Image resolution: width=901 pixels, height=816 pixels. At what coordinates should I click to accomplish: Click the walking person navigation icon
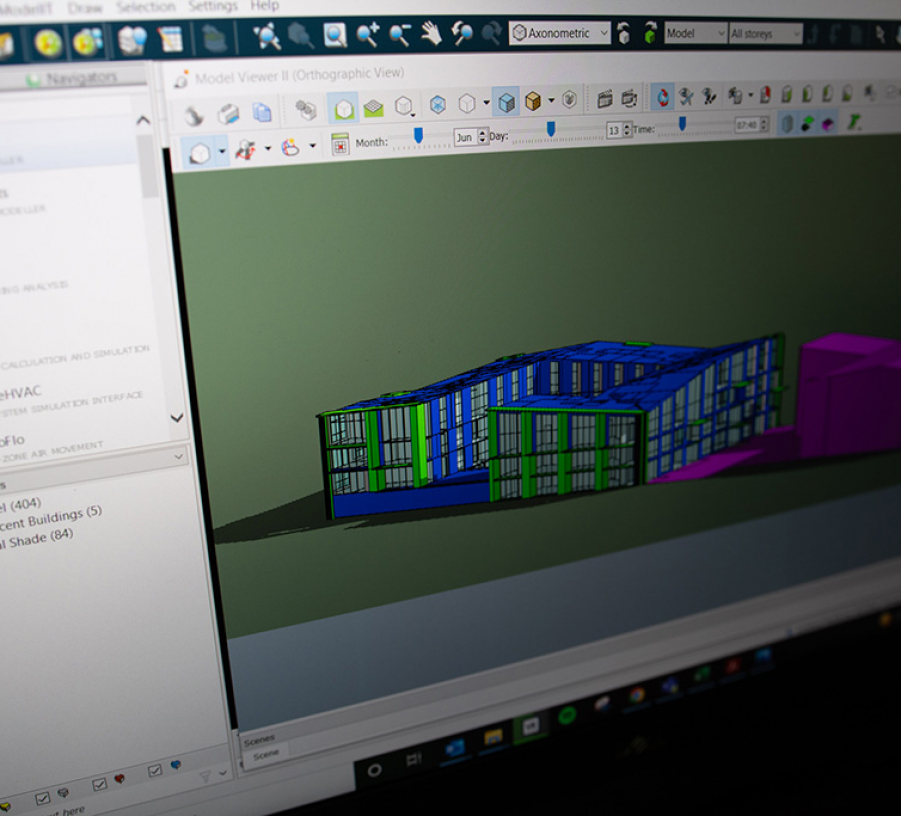(710, 95)
